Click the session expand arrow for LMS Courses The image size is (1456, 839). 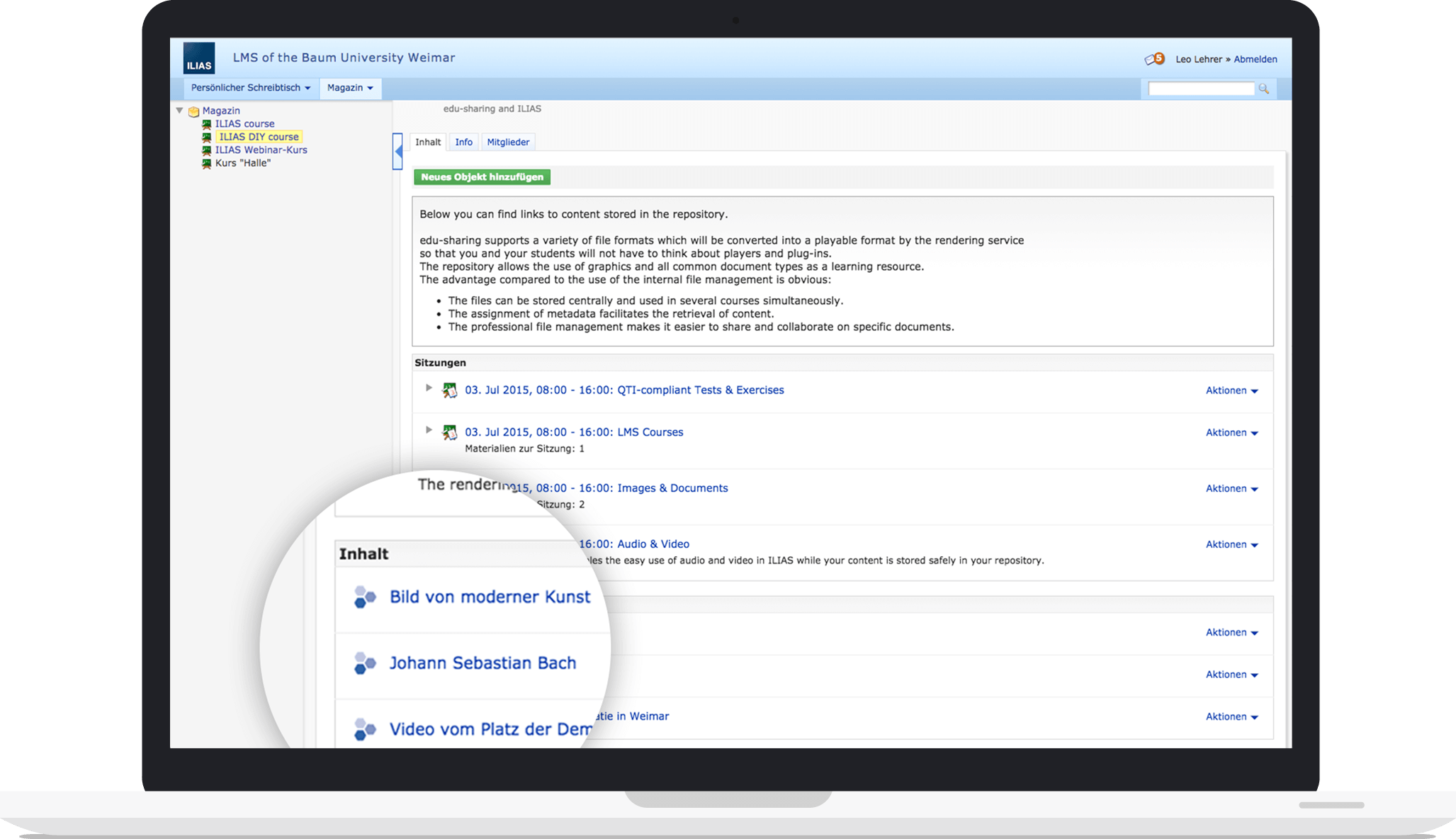(428, 432)
